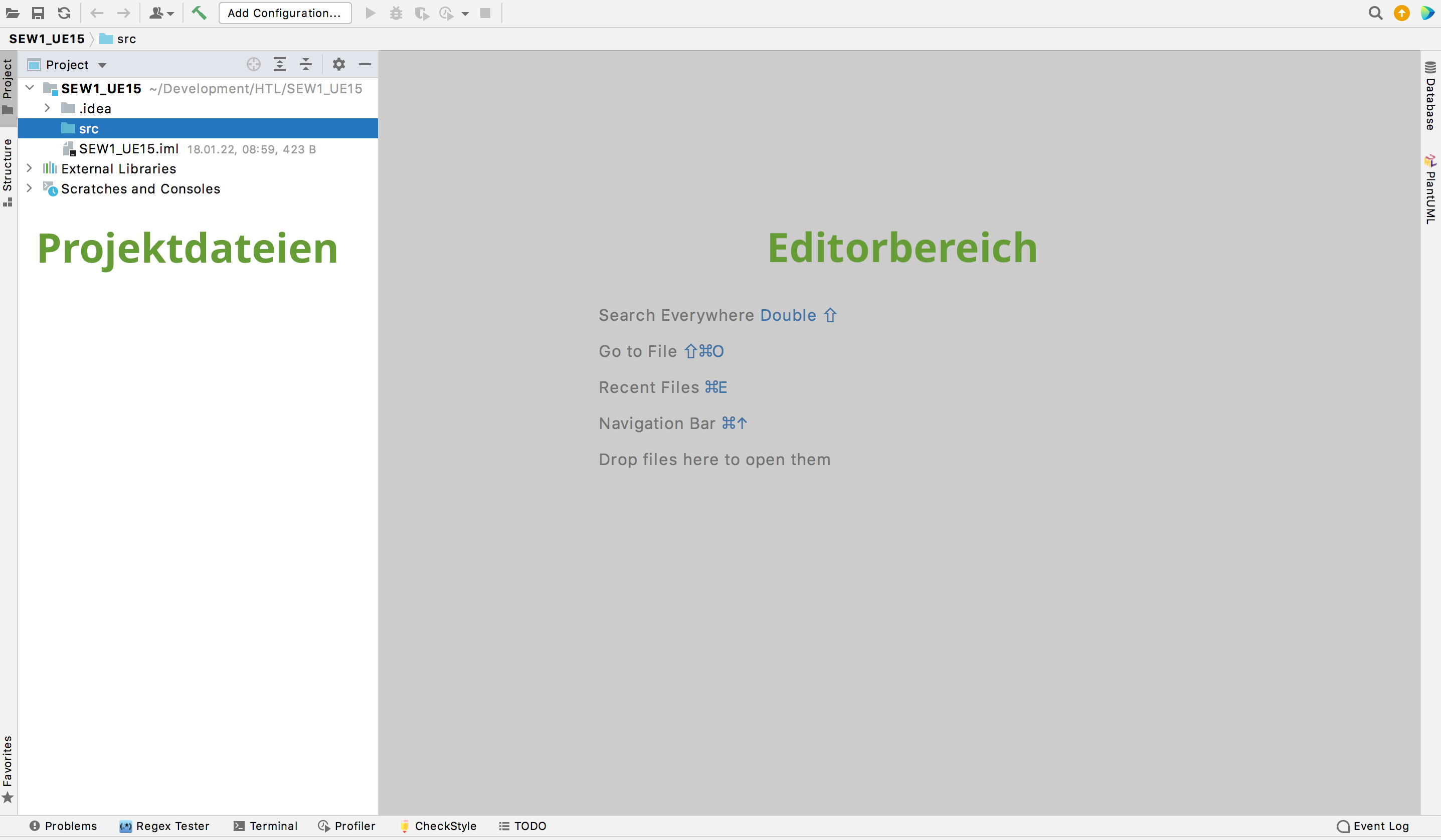1441x840 pixels.
Task: Click the Profiler run icon in toolbar
Action: pyautogui.click(x=446, y=13)
